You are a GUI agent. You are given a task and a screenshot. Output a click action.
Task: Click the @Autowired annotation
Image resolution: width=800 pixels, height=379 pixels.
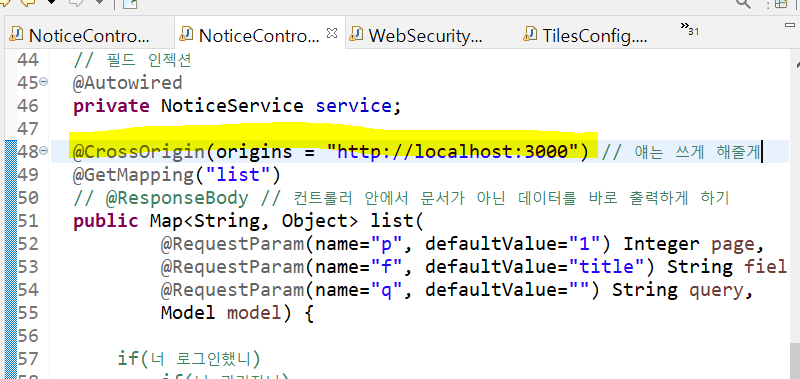[x=128, y=82]
